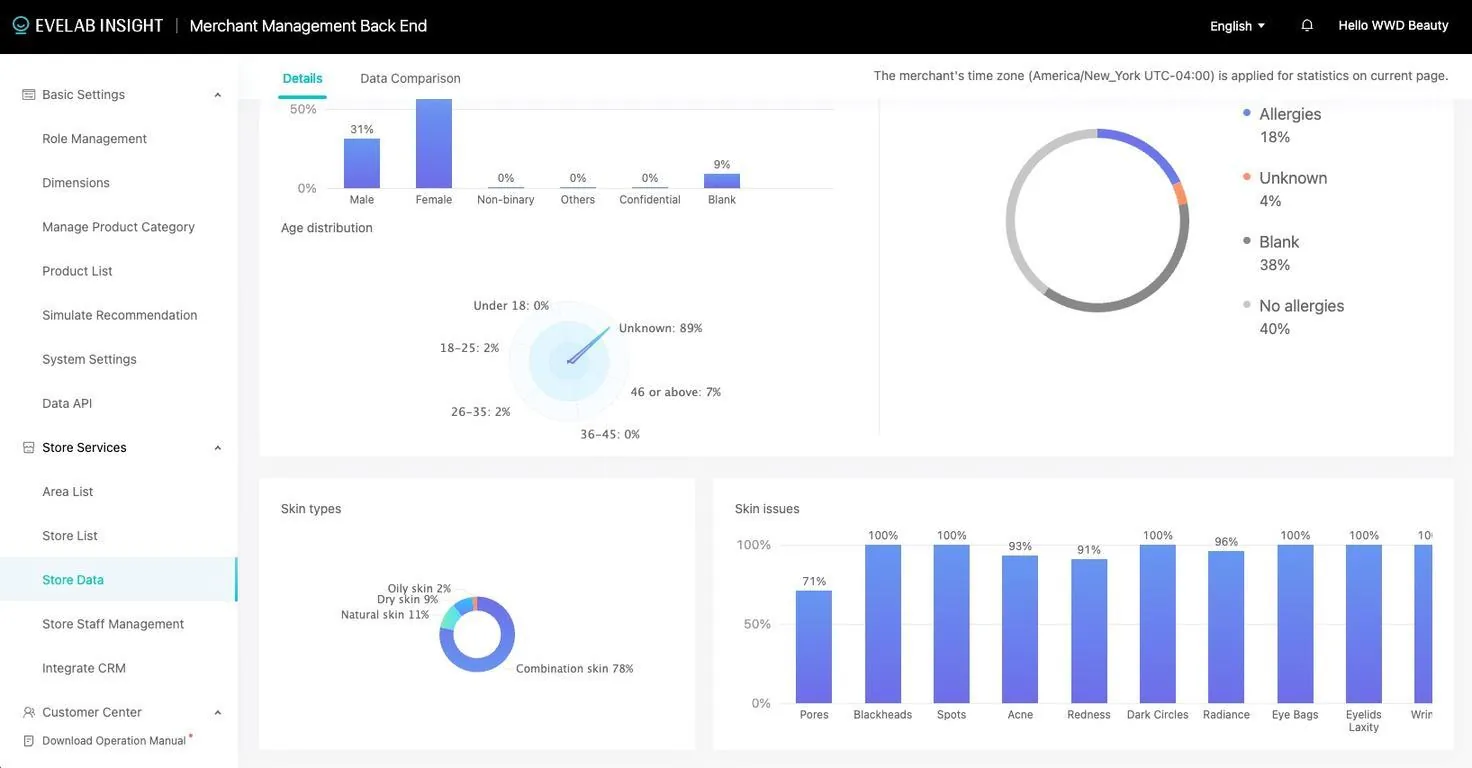Screen dimensions: 1472x768
Task: Collapse the Customer Center section chevron
Action: tap(218, 713)
